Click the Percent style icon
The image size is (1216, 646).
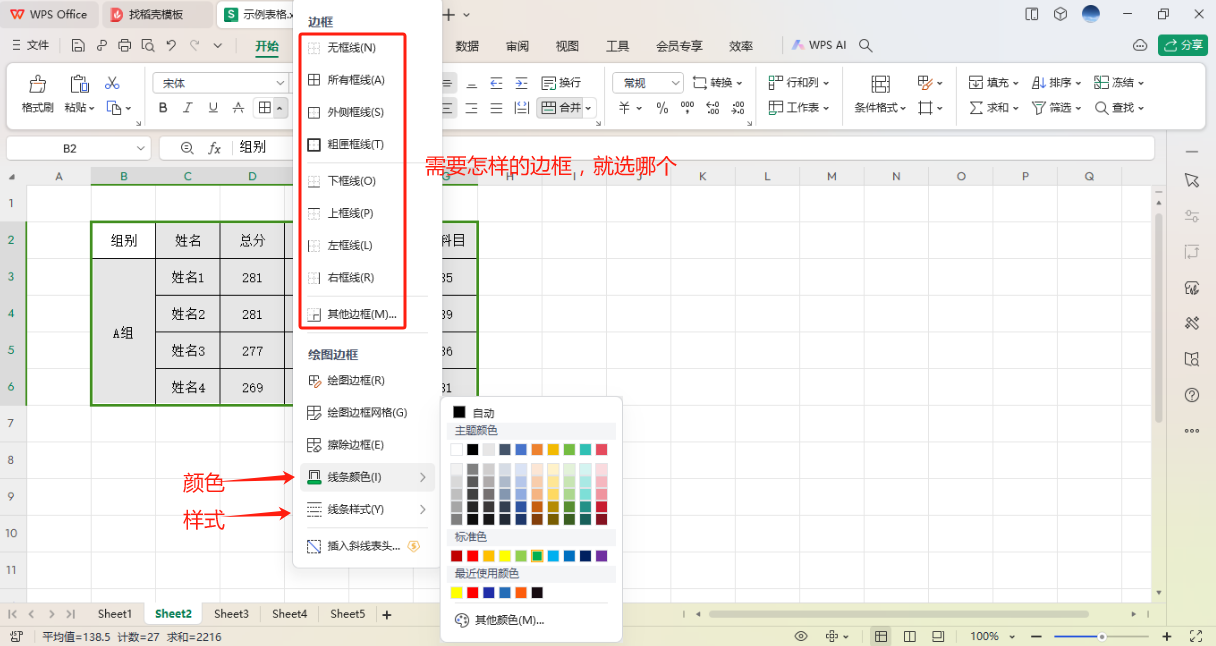662,108
